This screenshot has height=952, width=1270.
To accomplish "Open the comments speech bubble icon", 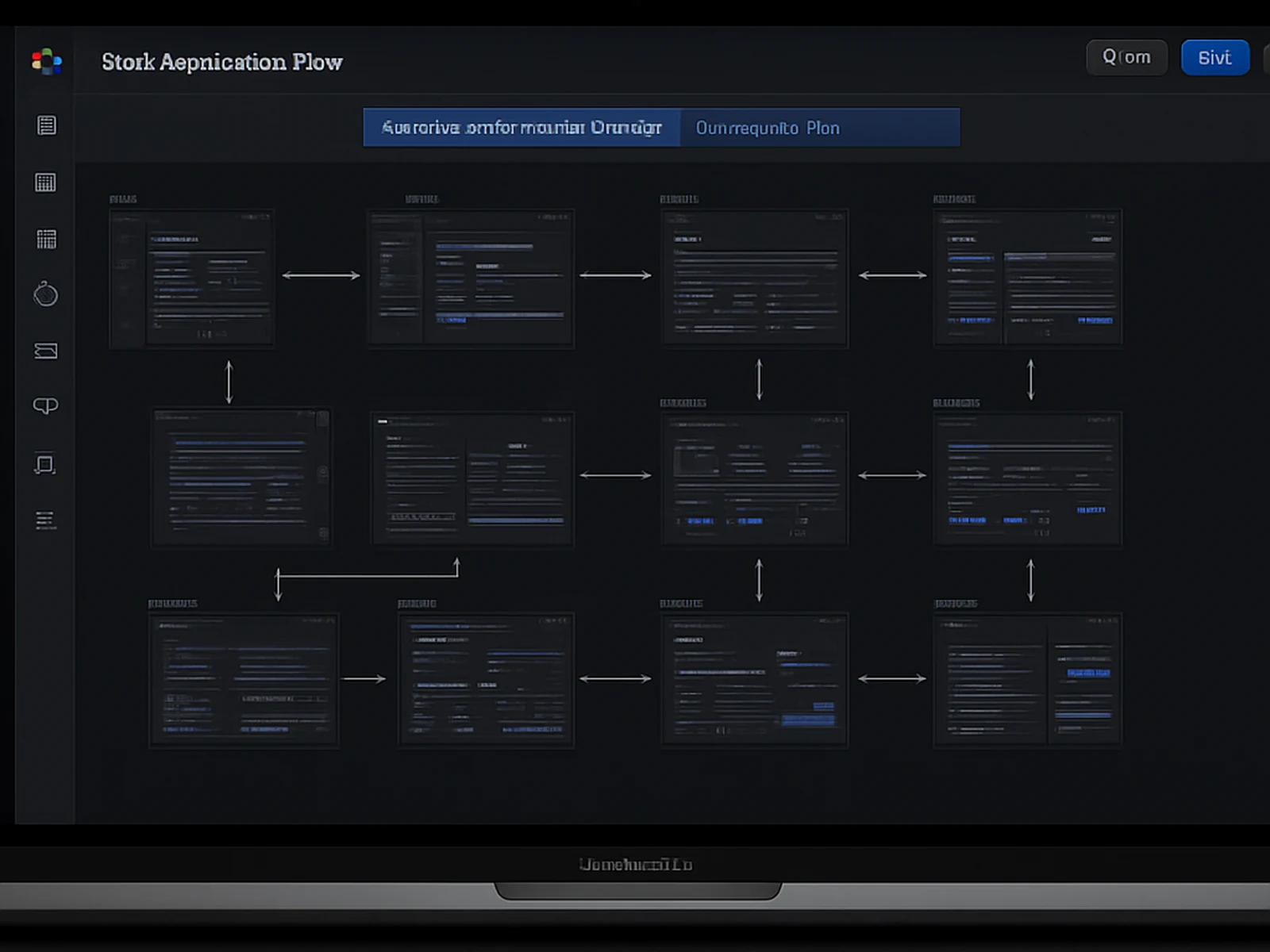I will [x=46, y=406].
